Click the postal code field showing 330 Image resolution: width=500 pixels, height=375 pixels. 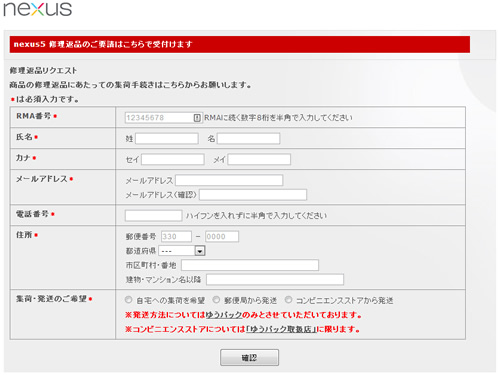tap(176, 237)
